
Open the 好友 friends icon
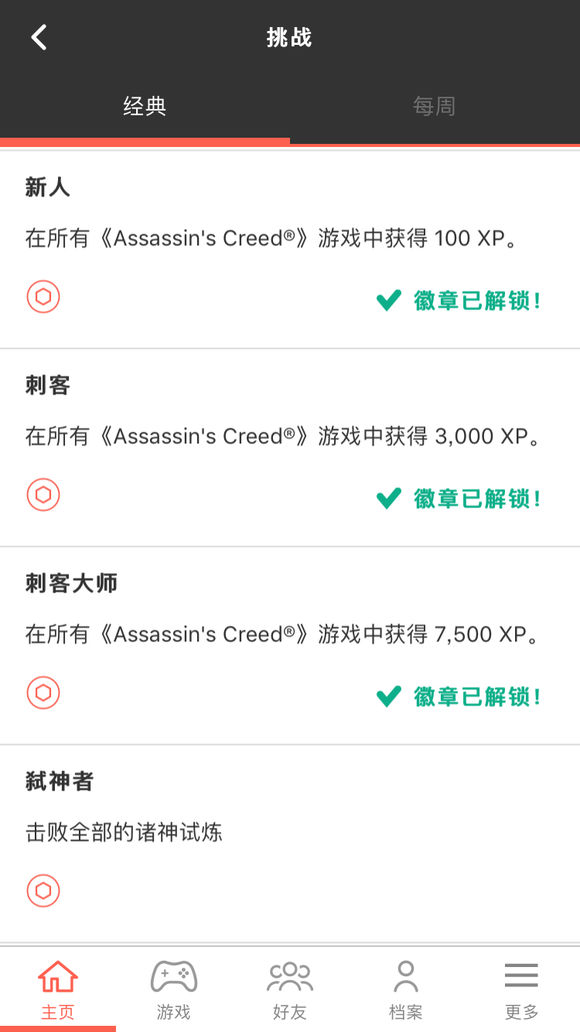tap(290, 976)
